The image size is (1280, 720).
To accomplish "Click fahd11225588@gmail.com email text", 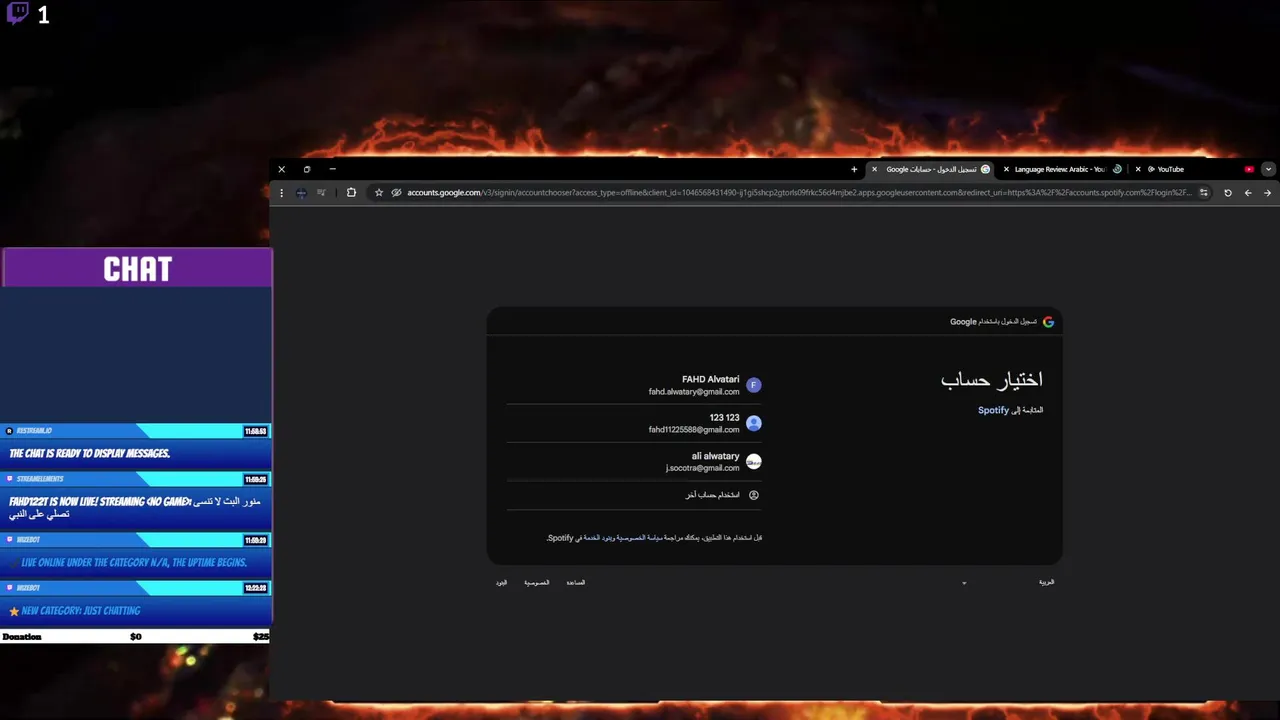I will [x=694, y=430].
